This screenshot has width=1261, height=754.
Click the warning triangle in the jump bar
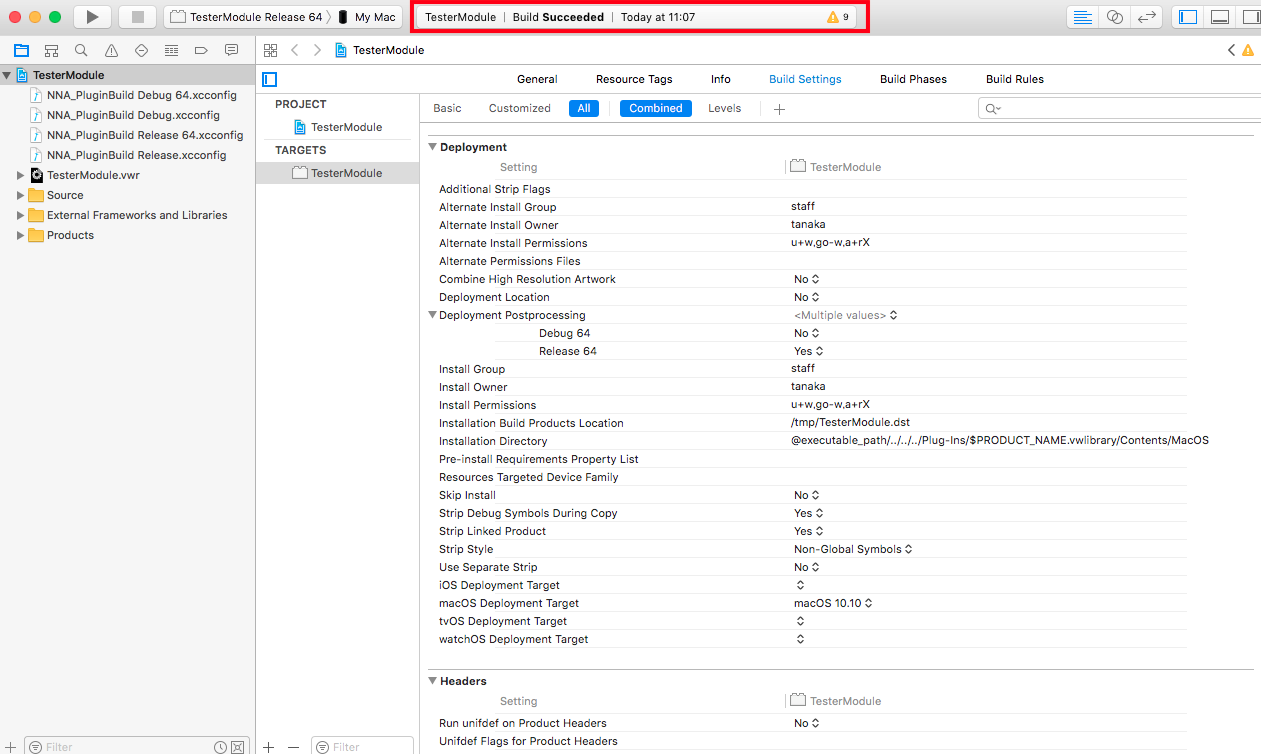pos(1247,50)
